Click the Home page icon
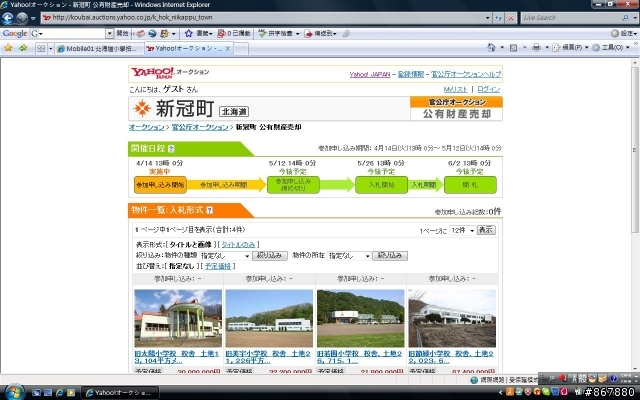 coord(491,48)
